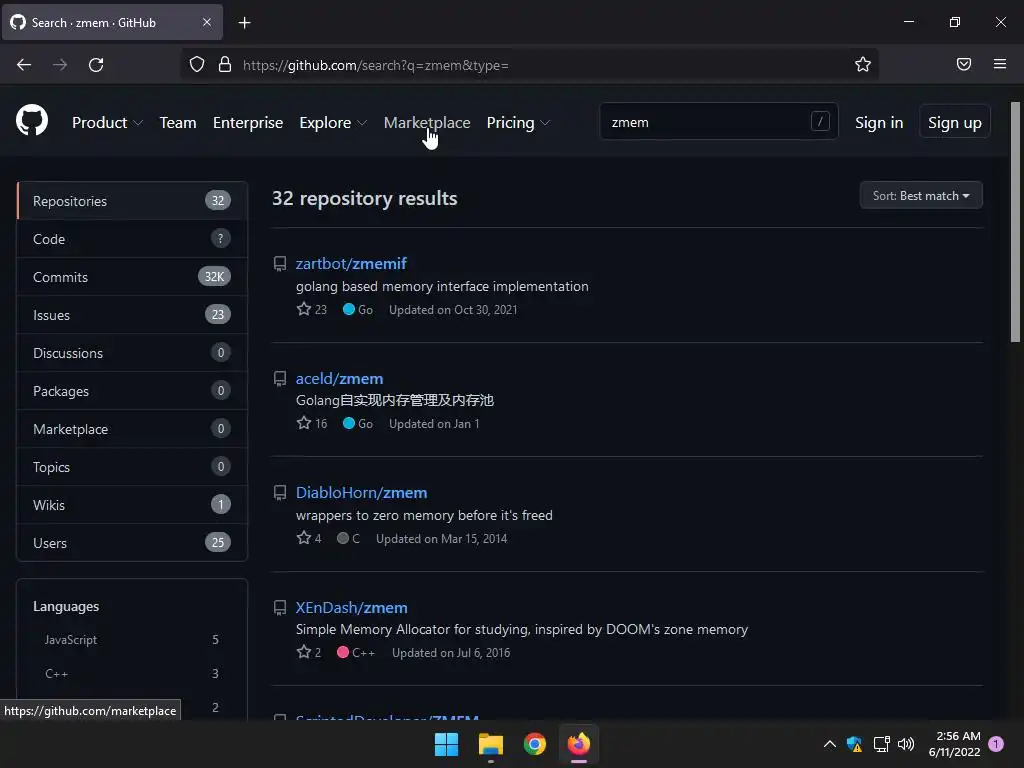The height and width of the screenshot is (768, 1024).
Task: Show hidden tray icons chevron
Action: [x=829, y=744]
